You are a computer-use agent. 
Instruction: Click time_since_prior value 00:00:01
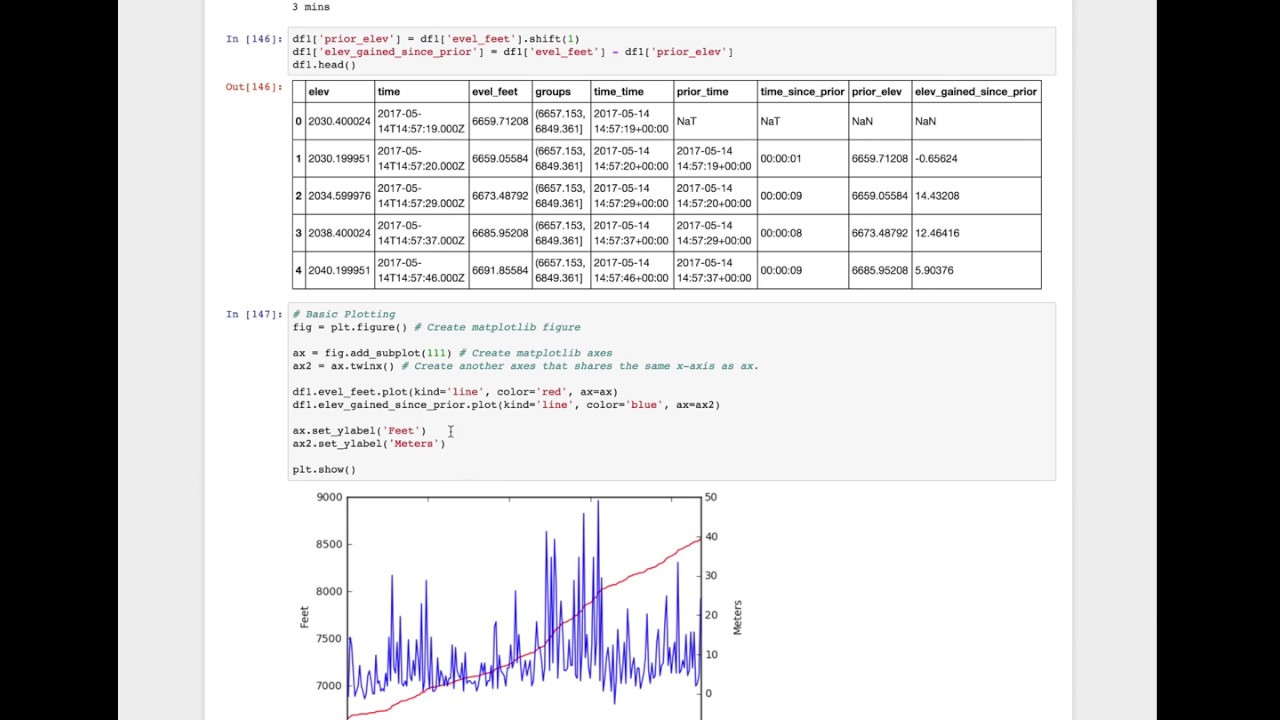781,158
